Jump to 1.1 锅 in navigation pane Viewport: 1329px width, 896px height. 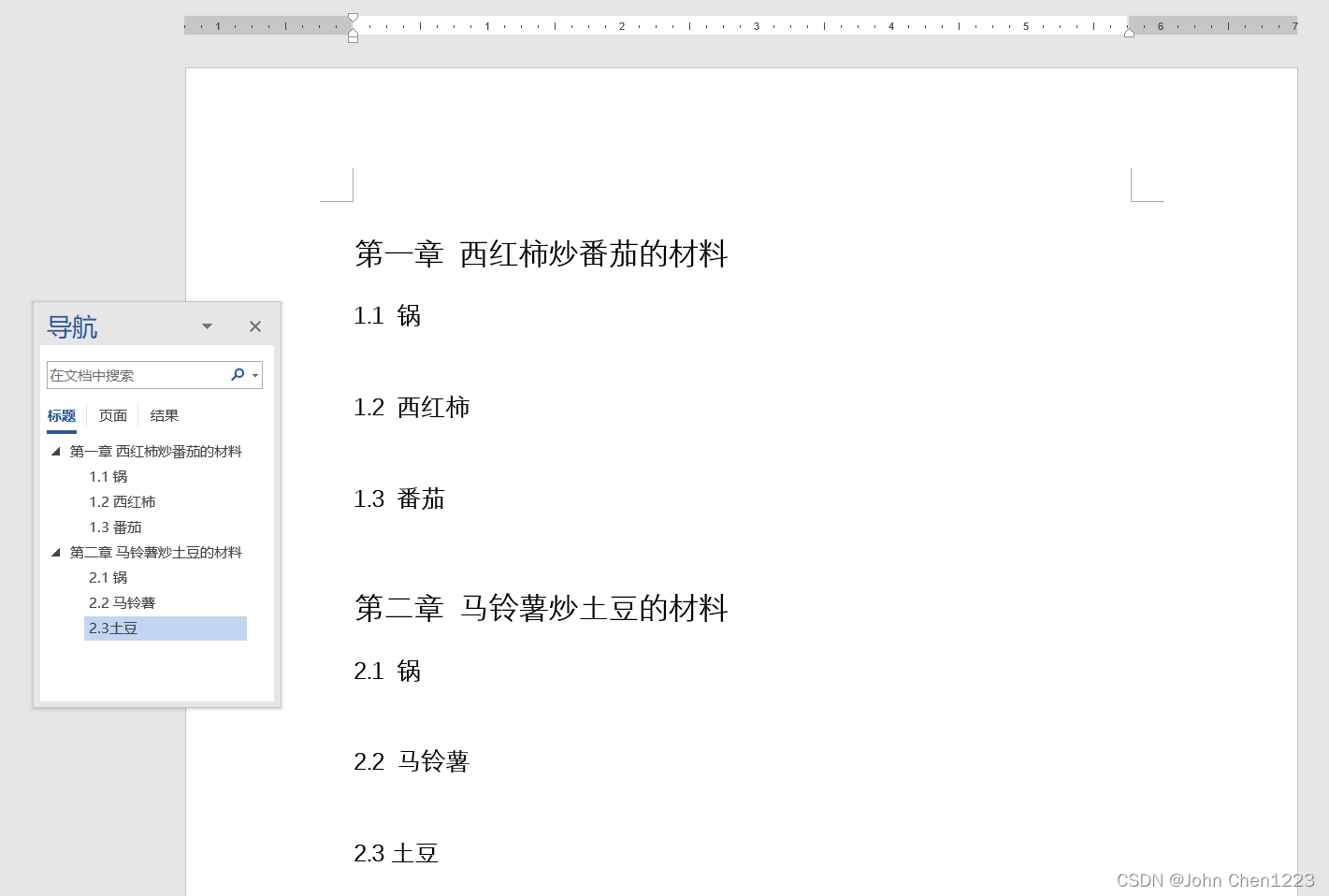108,477
